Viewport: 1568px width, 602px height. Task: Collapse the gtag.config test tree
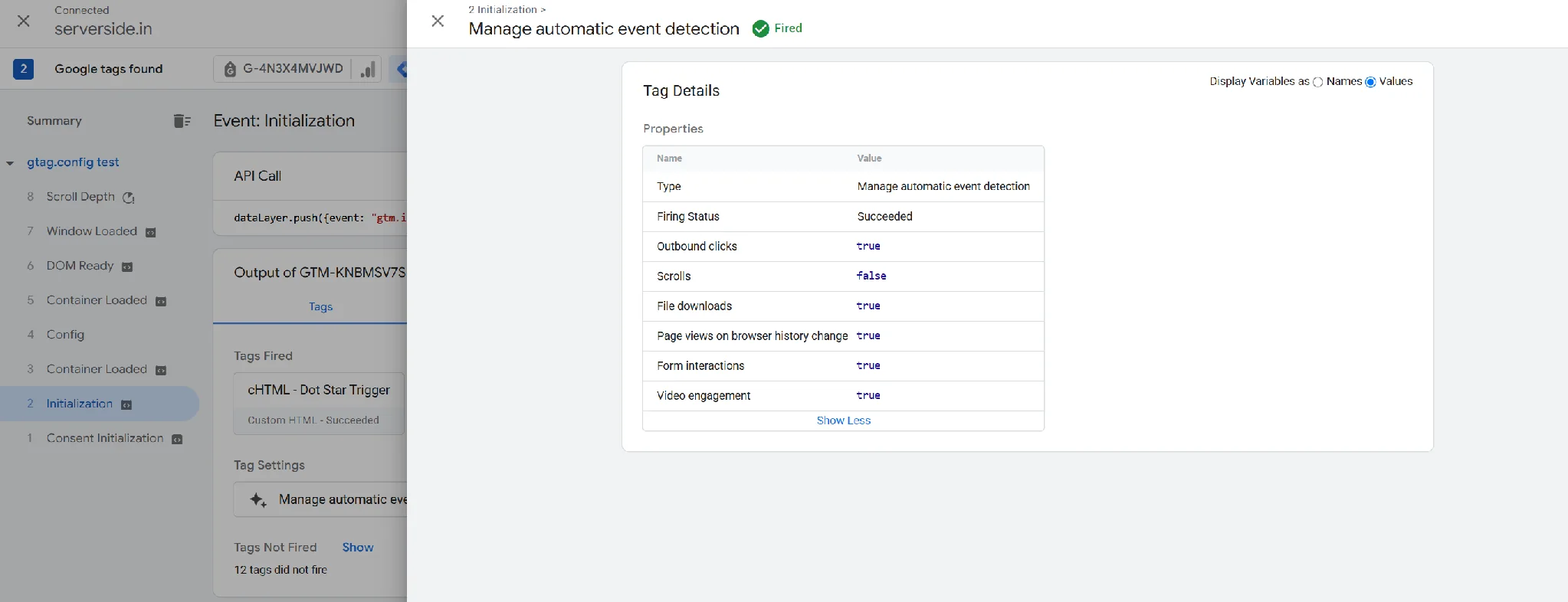point(10,163)
